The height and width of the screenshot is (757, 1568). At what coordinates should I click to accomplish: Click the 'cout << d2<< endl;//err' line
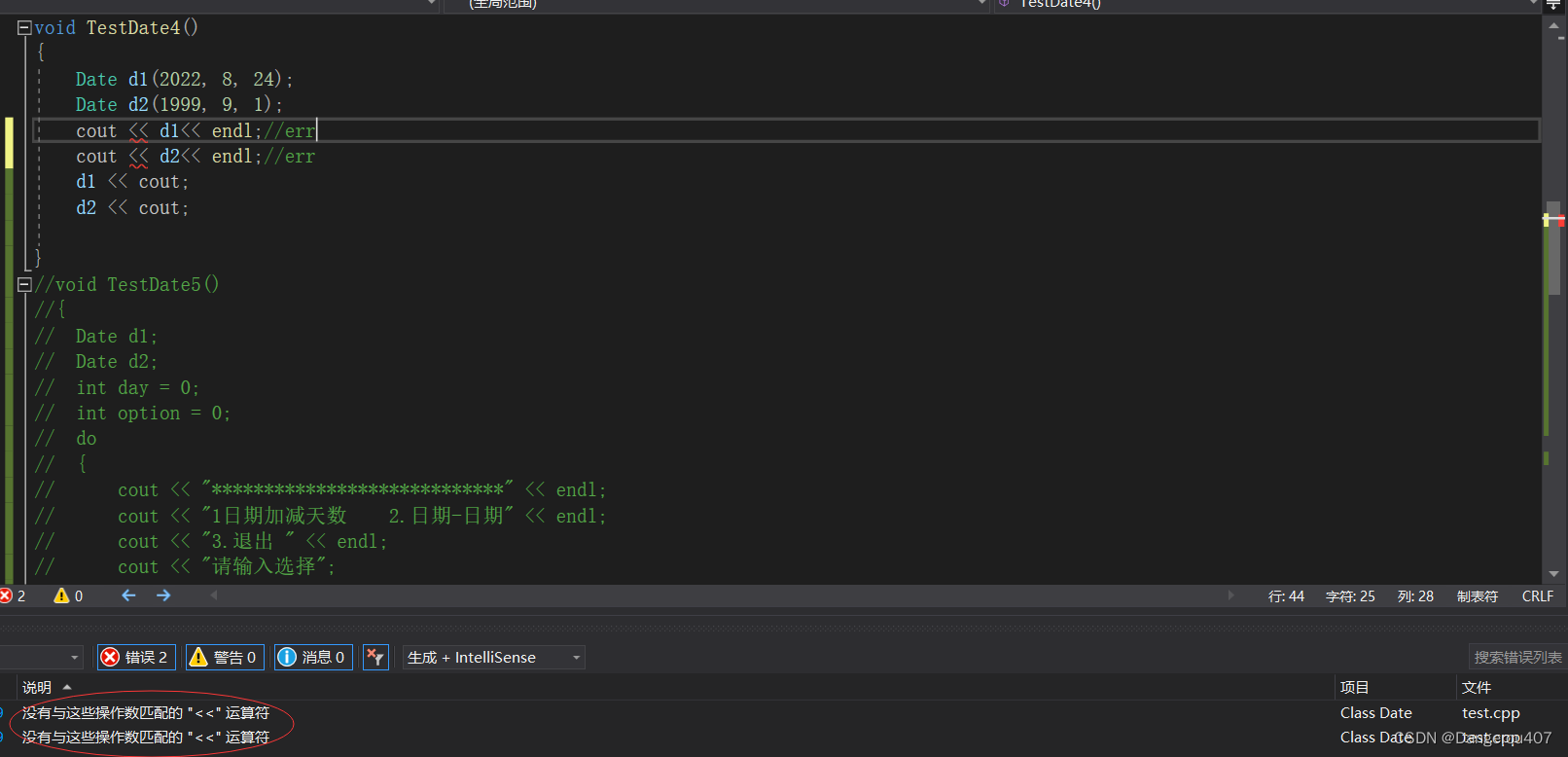[x=196, y=157]
